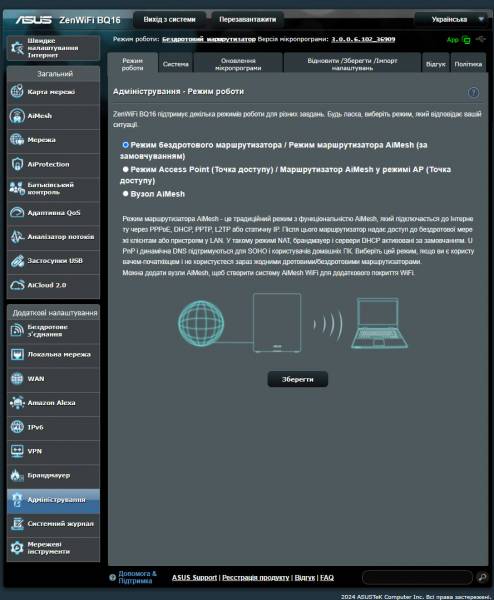494x600 pixels.
Task: Open Батьківський контроль family icon
Action: pyautogui.click(x=17, y=188)
